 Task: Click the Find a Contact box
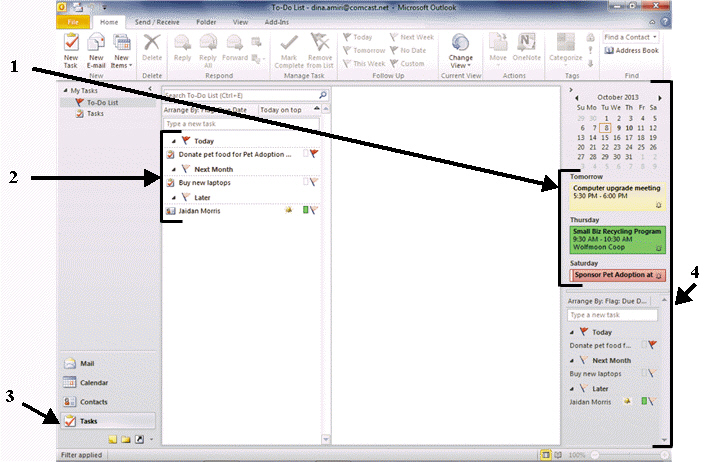click(x=630, y=37)
